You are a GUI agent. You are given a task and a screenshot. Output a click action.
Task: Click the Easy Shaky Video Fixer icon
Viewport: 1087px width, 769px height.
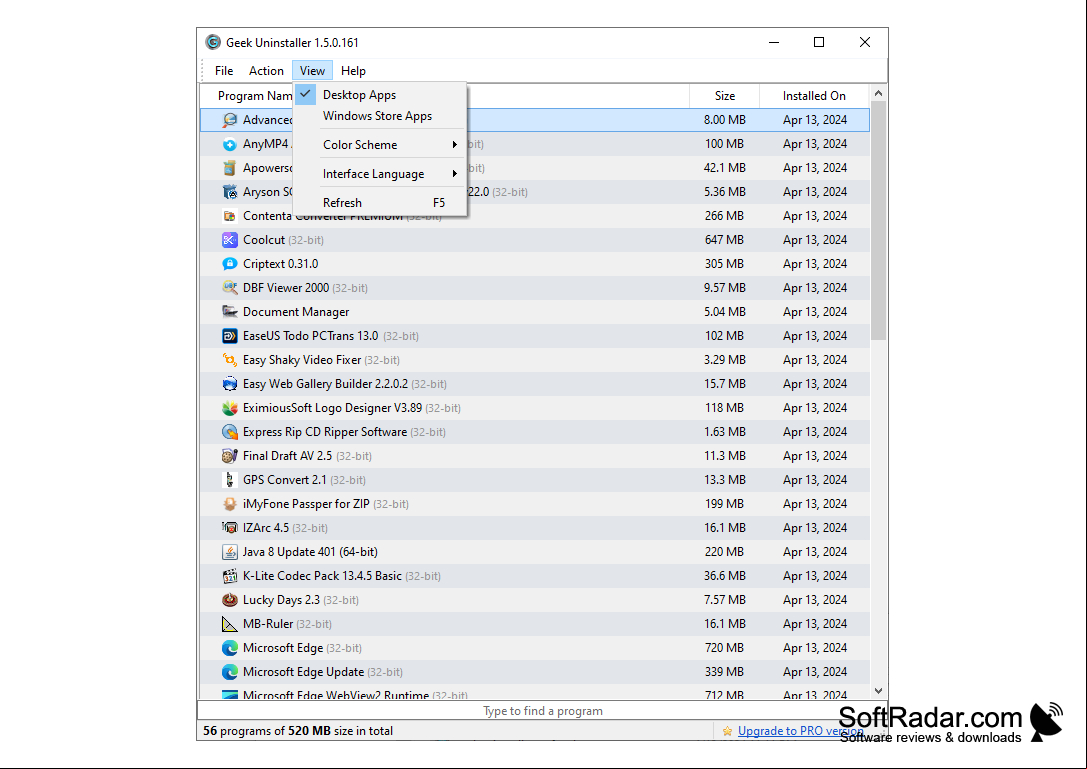point(229,360)
